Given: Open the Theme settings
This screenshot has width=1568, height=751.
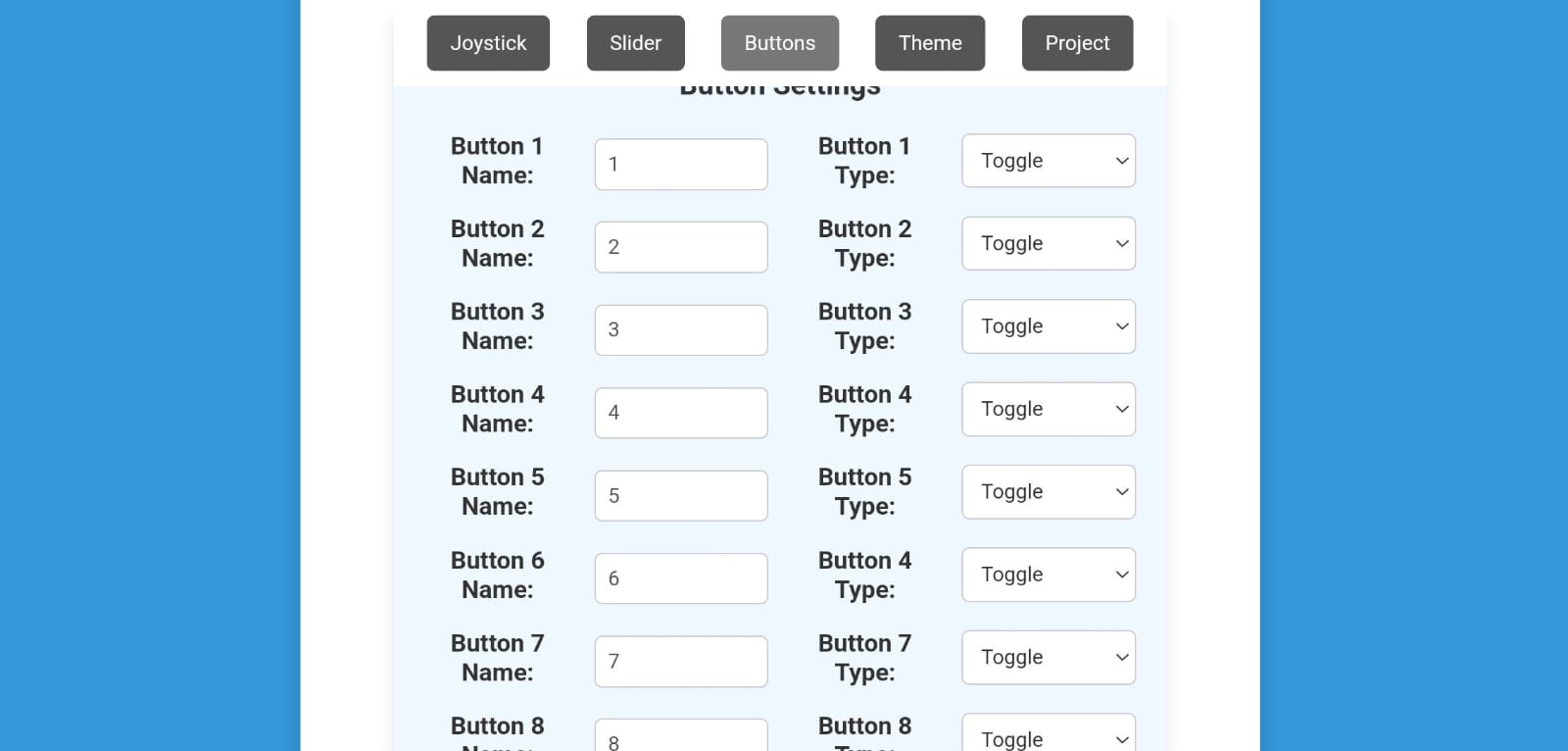Looking at the screenshot, I should 929,42.
